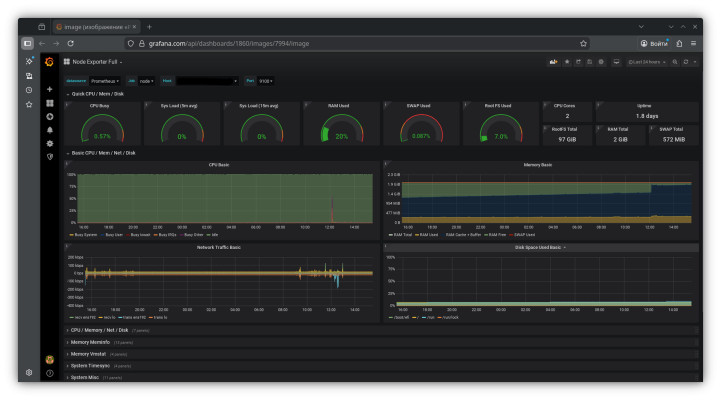Open the Dashboards grid icon in sidebar

49,103
